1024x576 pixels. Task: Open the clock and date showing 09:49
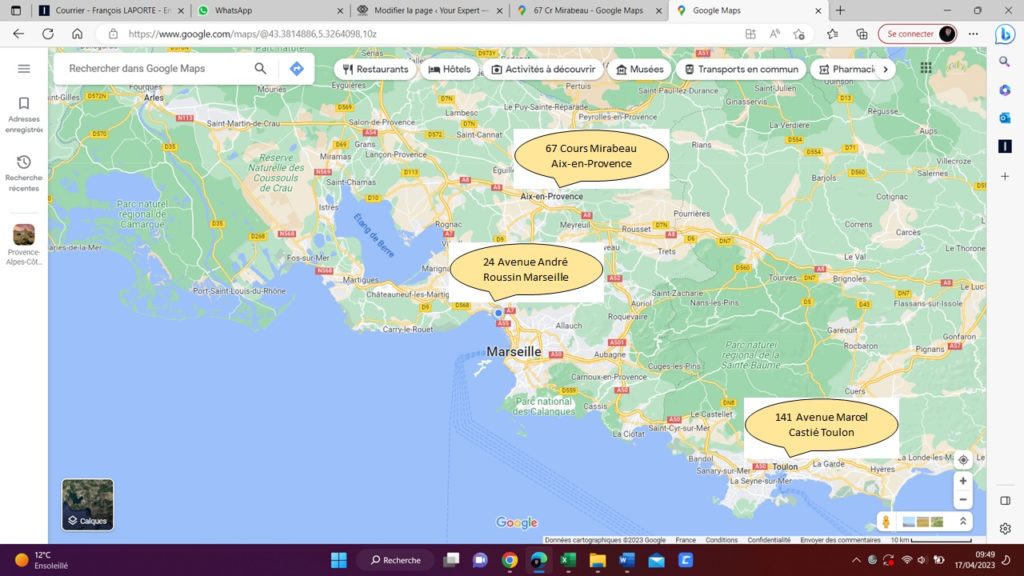(975, 560)
